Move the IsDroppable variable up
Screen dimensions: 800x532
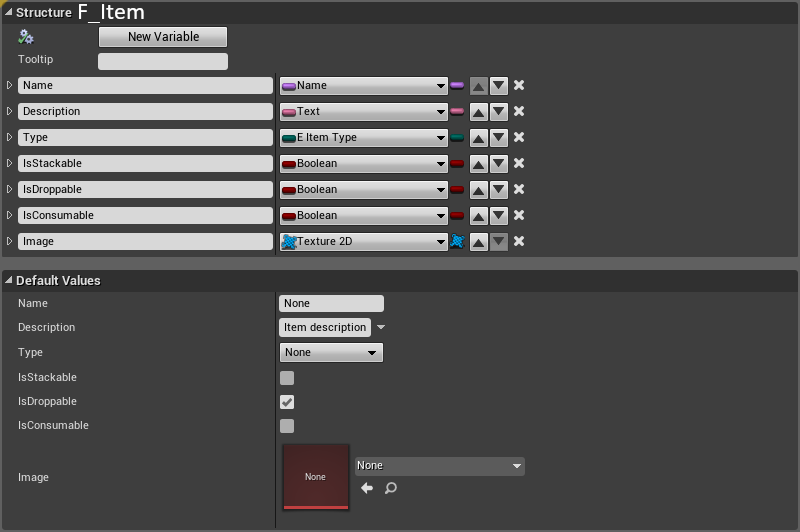click(x=479, y=190)
